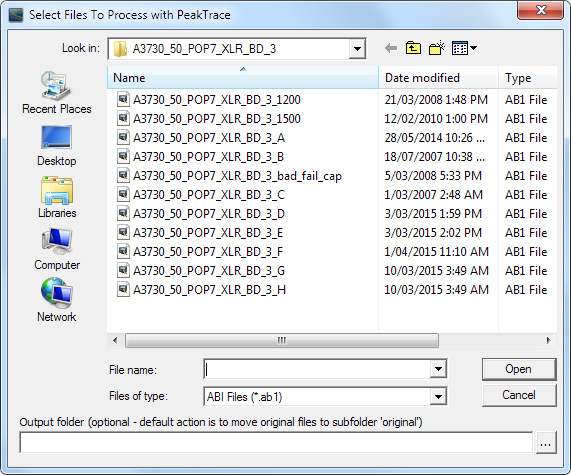571x475 pixels.
Task: Expand the Files of type dropdown
Action: pos(438,396)
